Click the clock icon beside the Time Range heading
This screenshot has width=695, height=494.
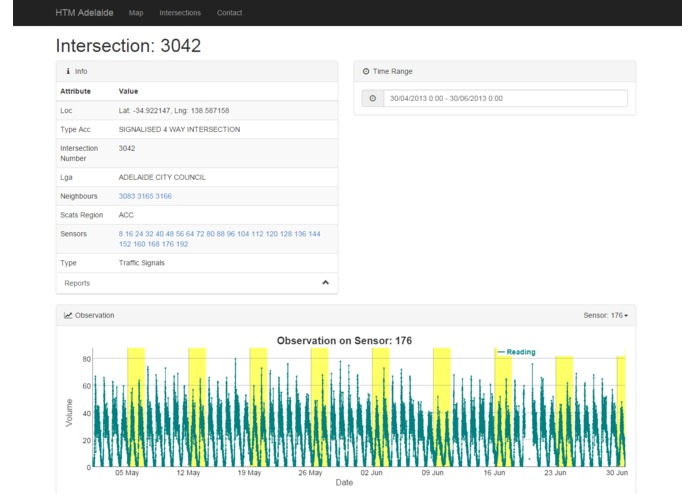point(366,71)
